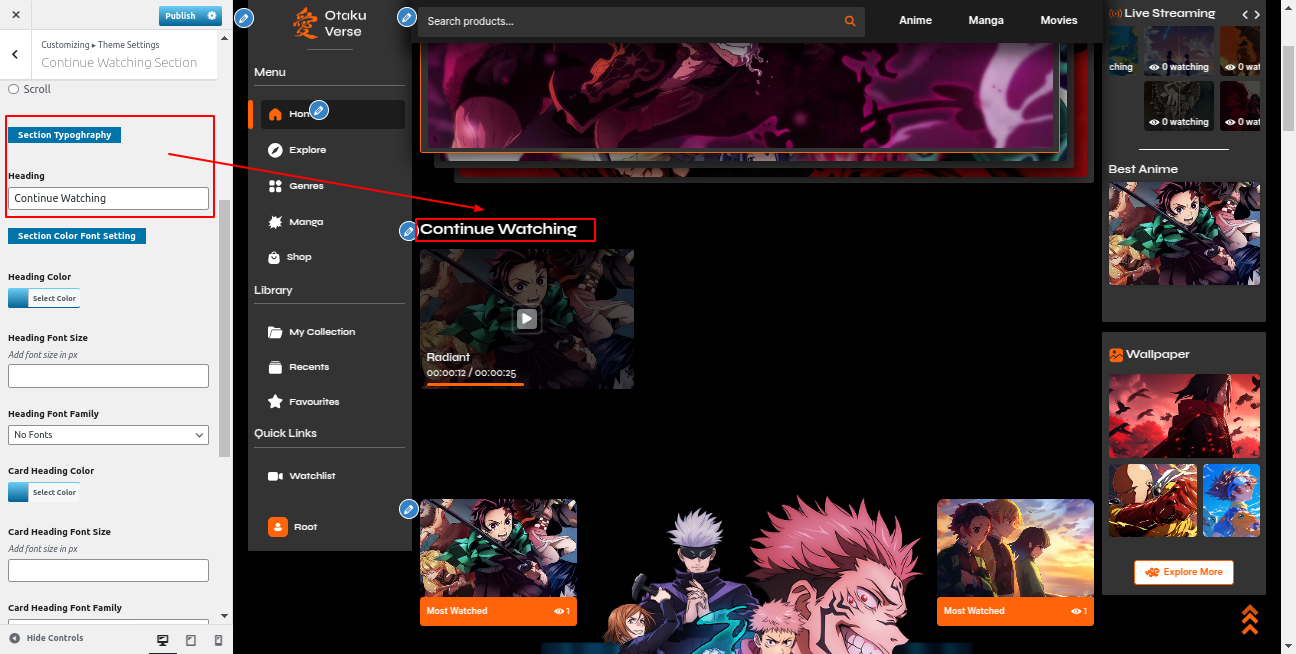Switch to tablet preview icon

(x=191, y=639)
